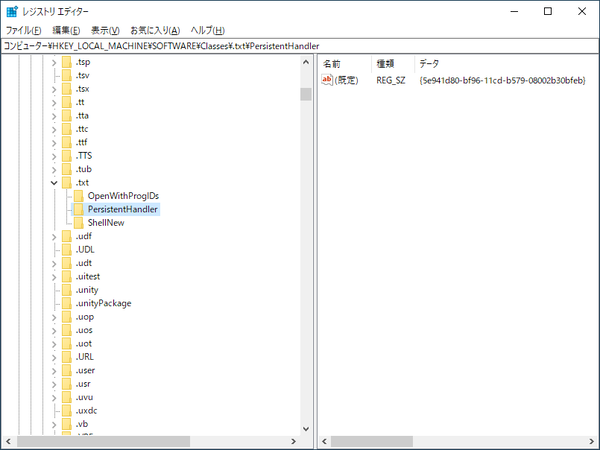This screenshot has width=600, height=450.
Task: Expand the .ttc key
Action: point(54,129)
